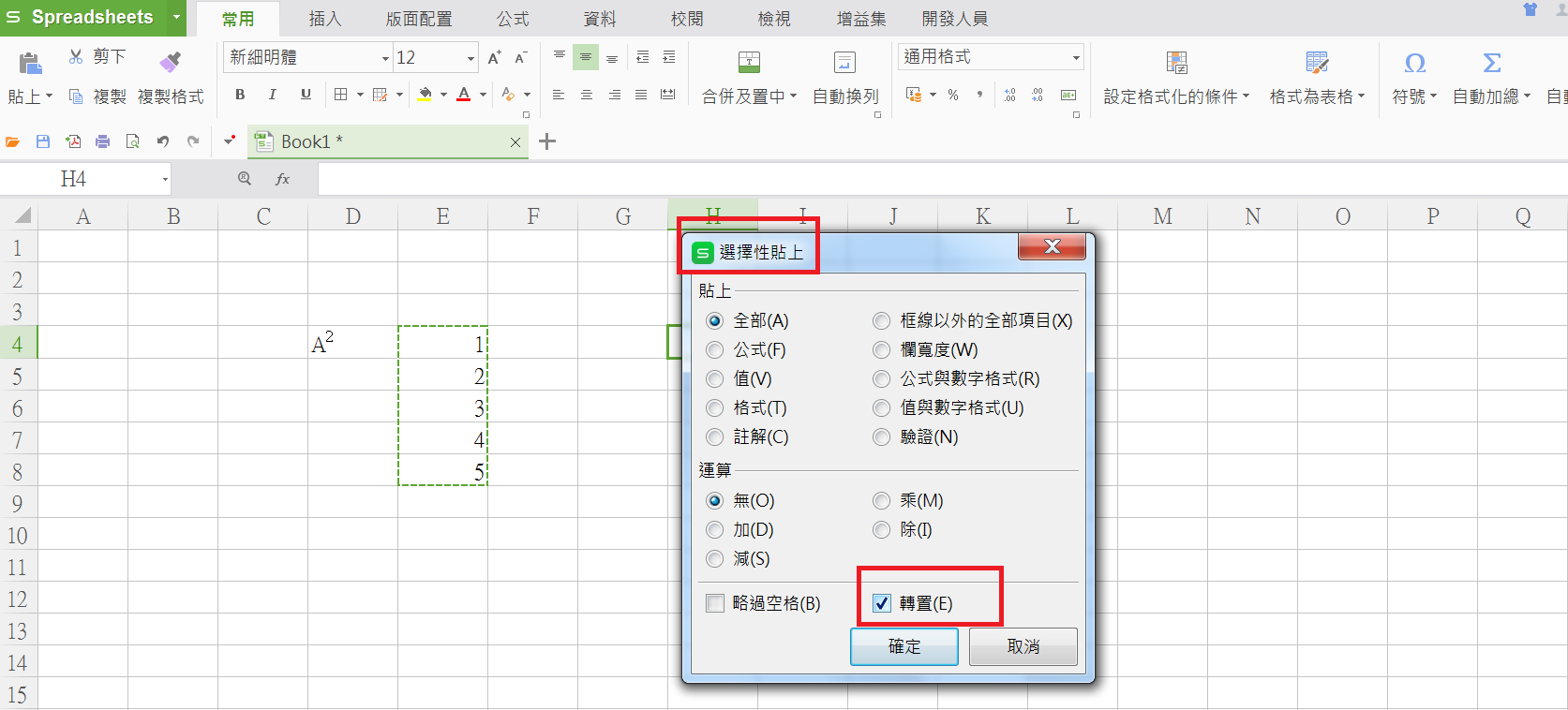Screen dimensions: 1568x710
Task: Open the number format 通用格式 dropdown
Action: pyautogui.click(x=1076, y=57)
